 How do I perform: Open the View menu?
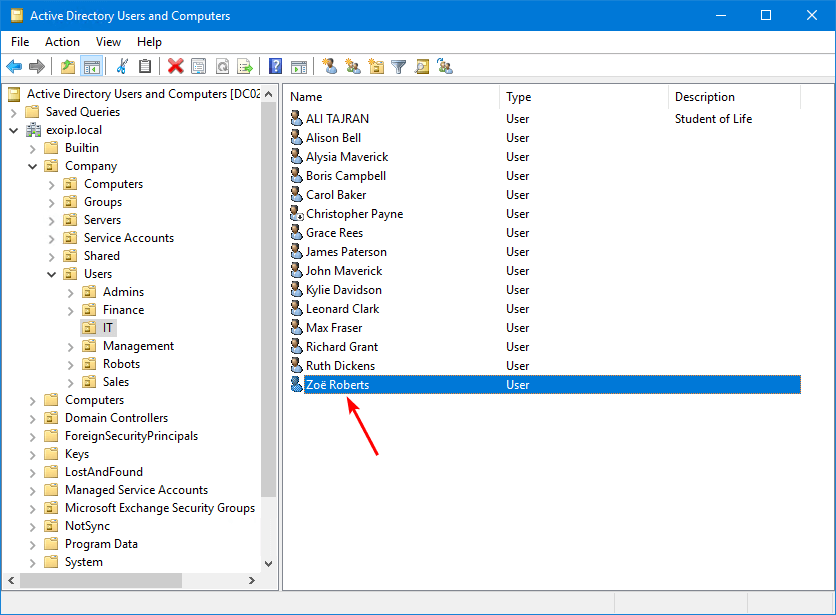108,42
